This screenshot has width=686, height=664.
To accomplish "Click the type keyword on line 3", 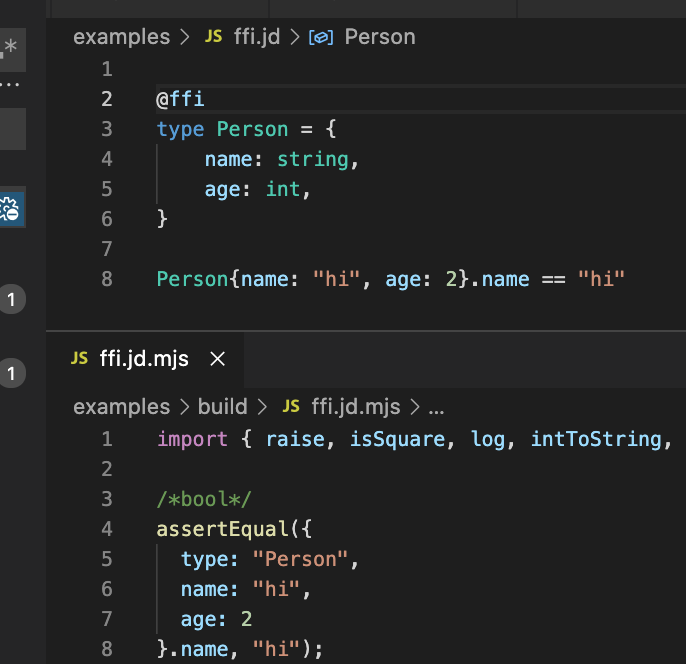I will point(180,129).
